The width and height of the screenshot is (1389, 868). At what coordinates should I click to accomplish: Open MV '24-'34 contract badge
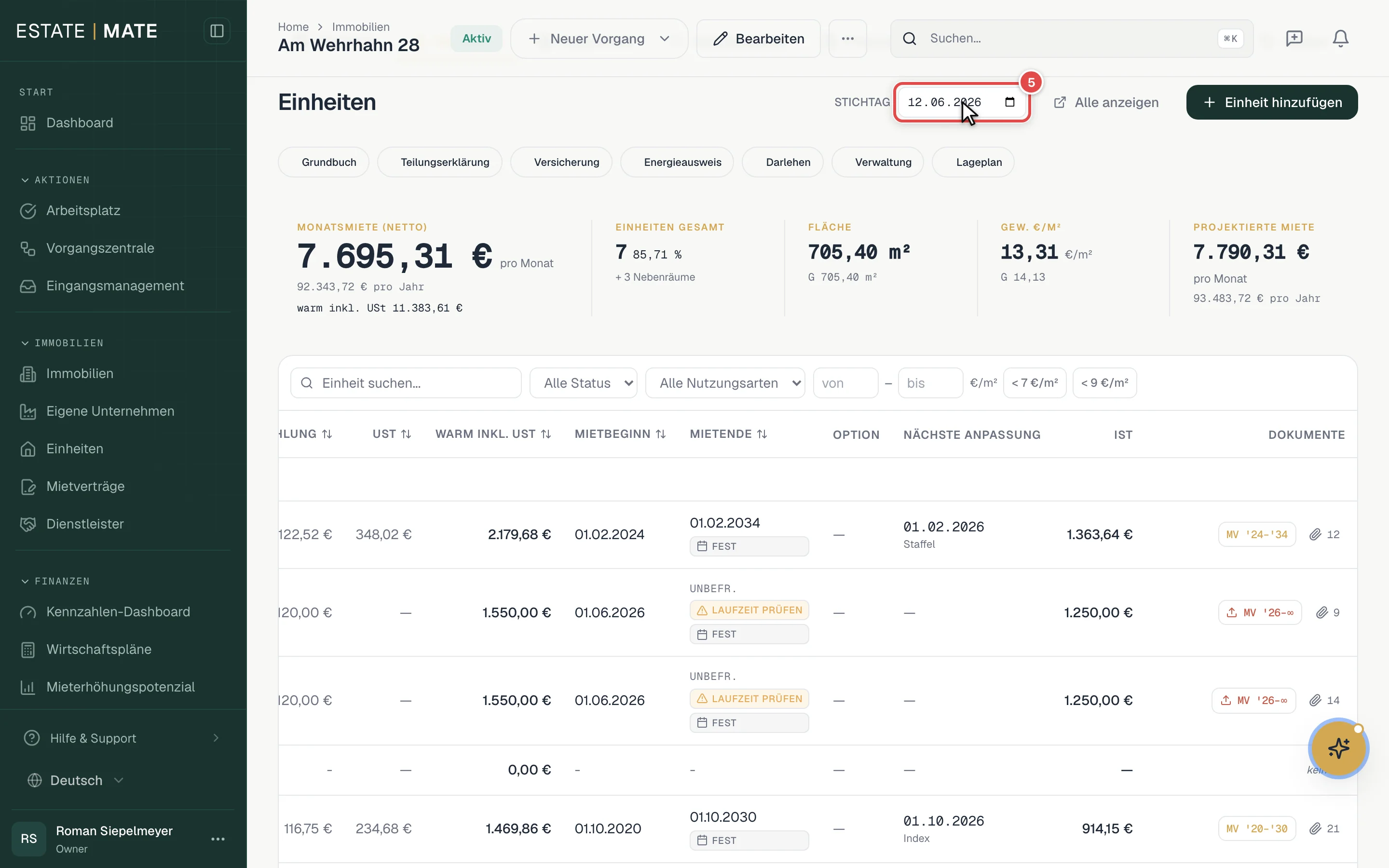(1257, 534)
